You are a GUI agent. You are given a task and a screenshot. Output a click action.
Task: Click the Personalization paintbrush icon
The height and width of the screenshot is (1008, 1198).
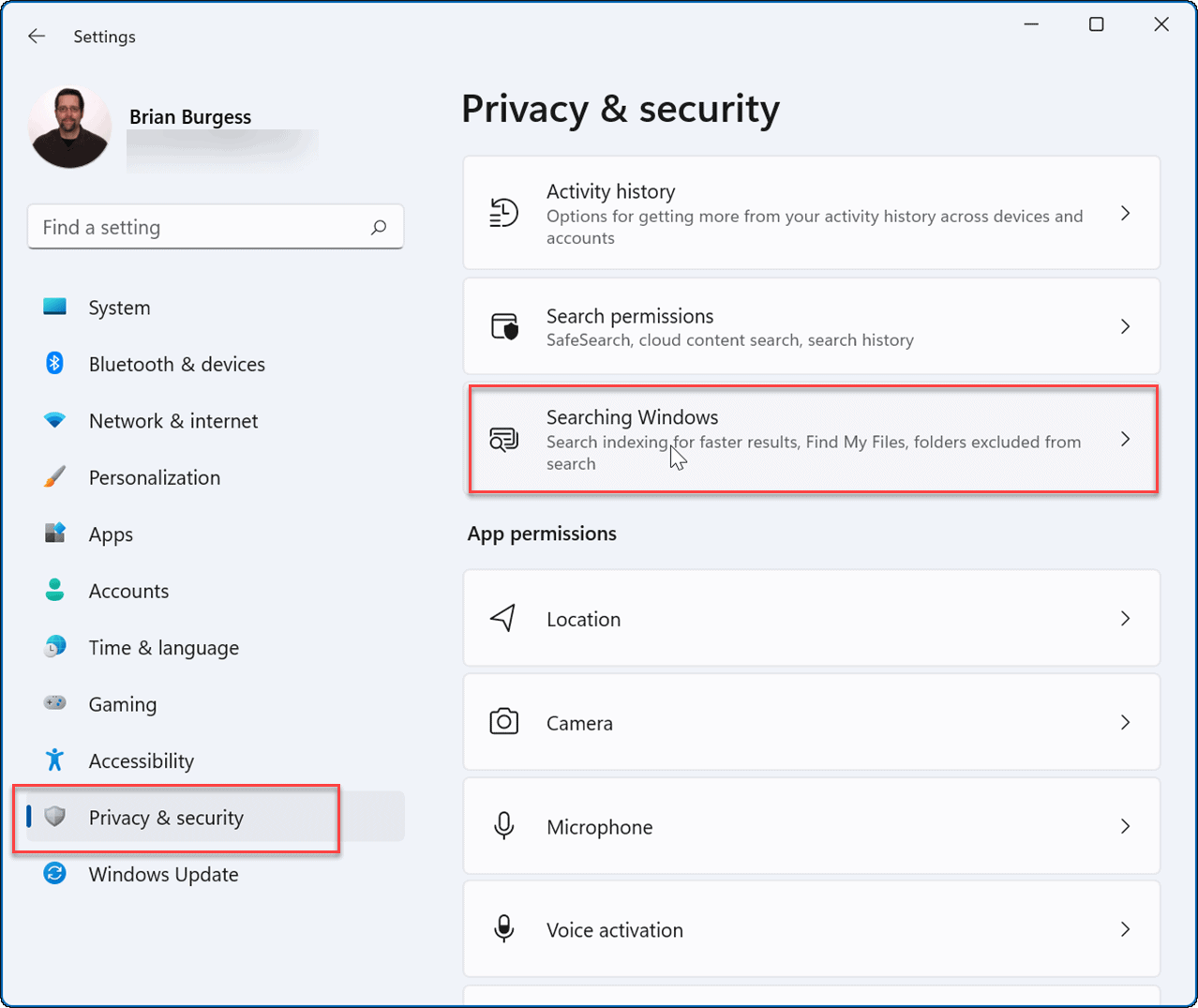click(54, 476)
